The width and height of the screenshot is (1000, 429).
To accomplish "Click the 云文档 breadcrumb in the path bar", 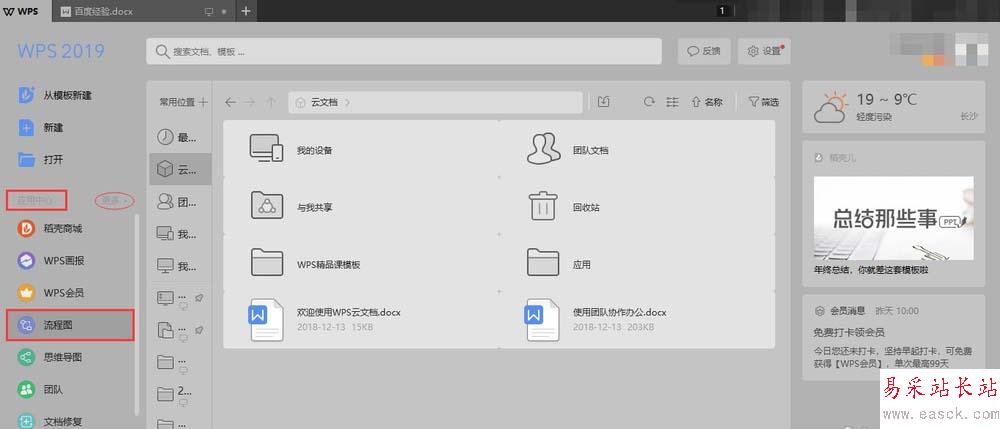I will pyautogui.click(x=324, y=102).
